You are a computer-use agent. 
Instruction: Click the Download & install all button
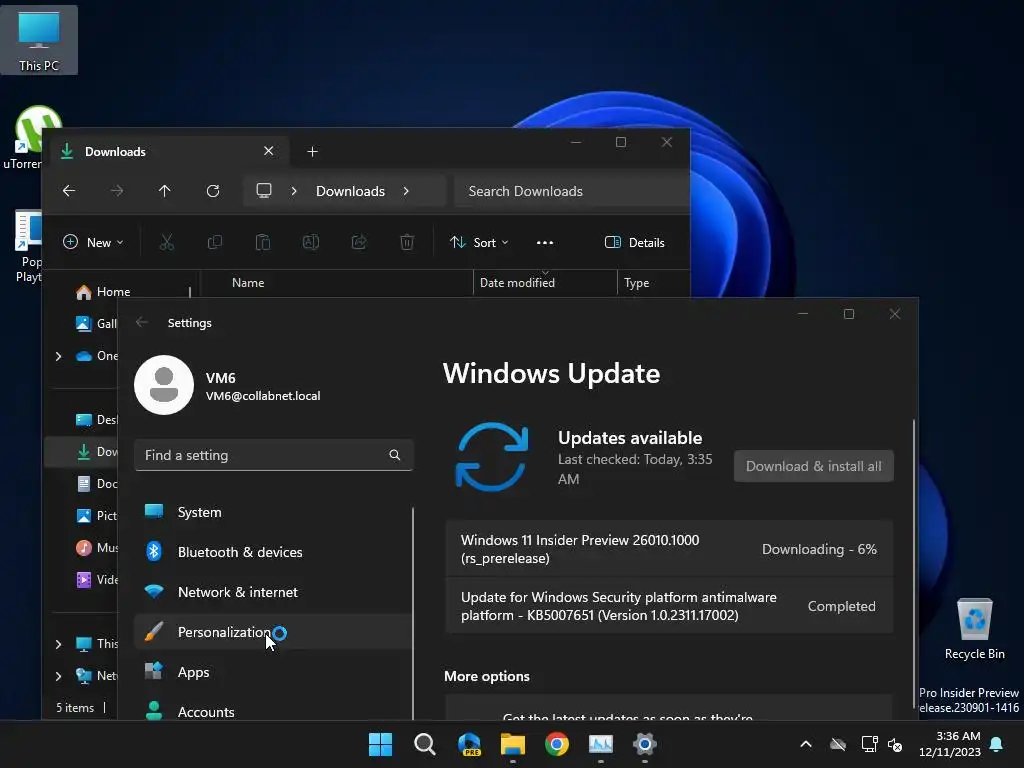coord(814,466)
